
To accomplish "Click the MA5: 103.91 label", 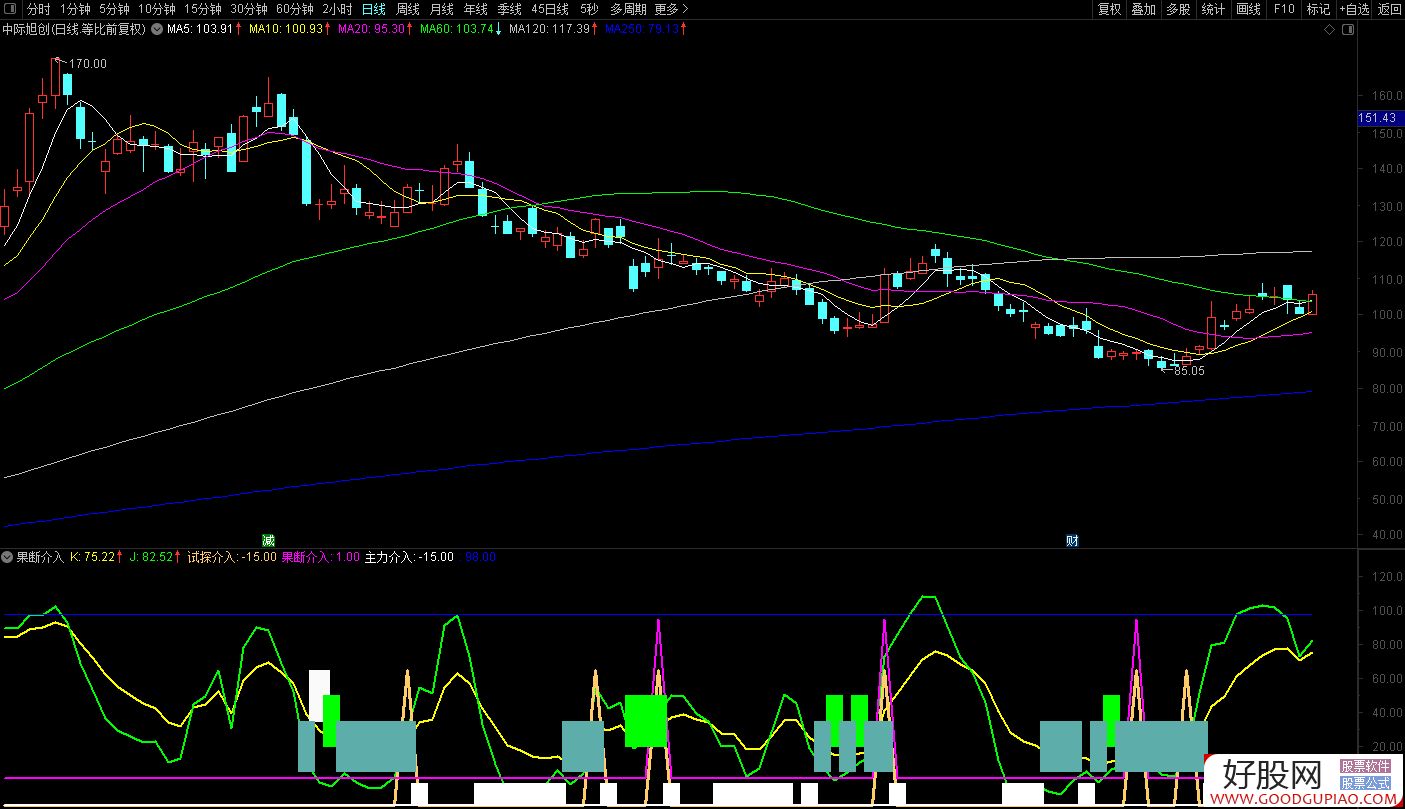I will pos(200,29).
